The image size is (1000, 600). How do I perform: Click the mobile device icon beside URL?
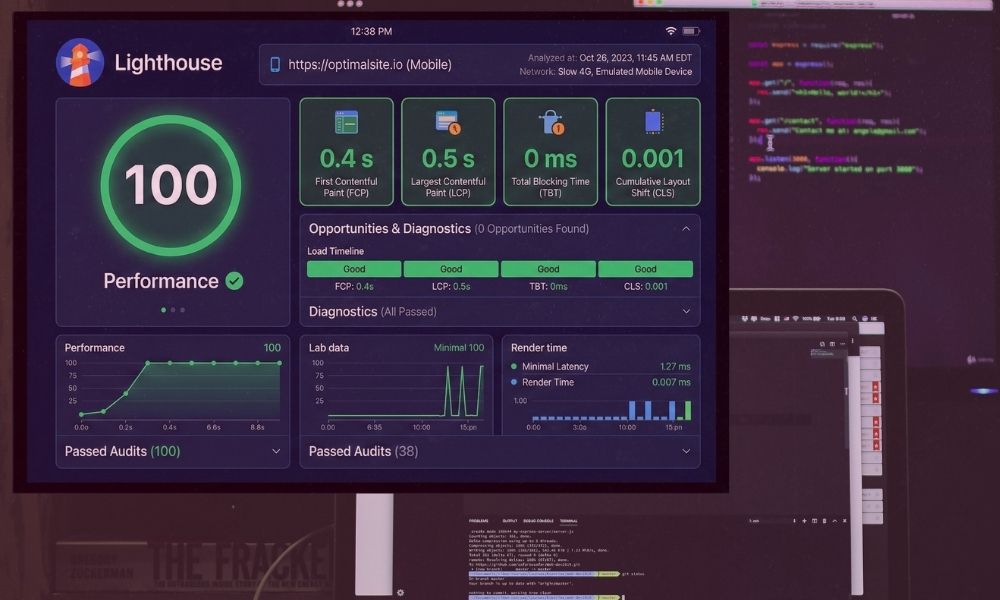pos(275,65)
